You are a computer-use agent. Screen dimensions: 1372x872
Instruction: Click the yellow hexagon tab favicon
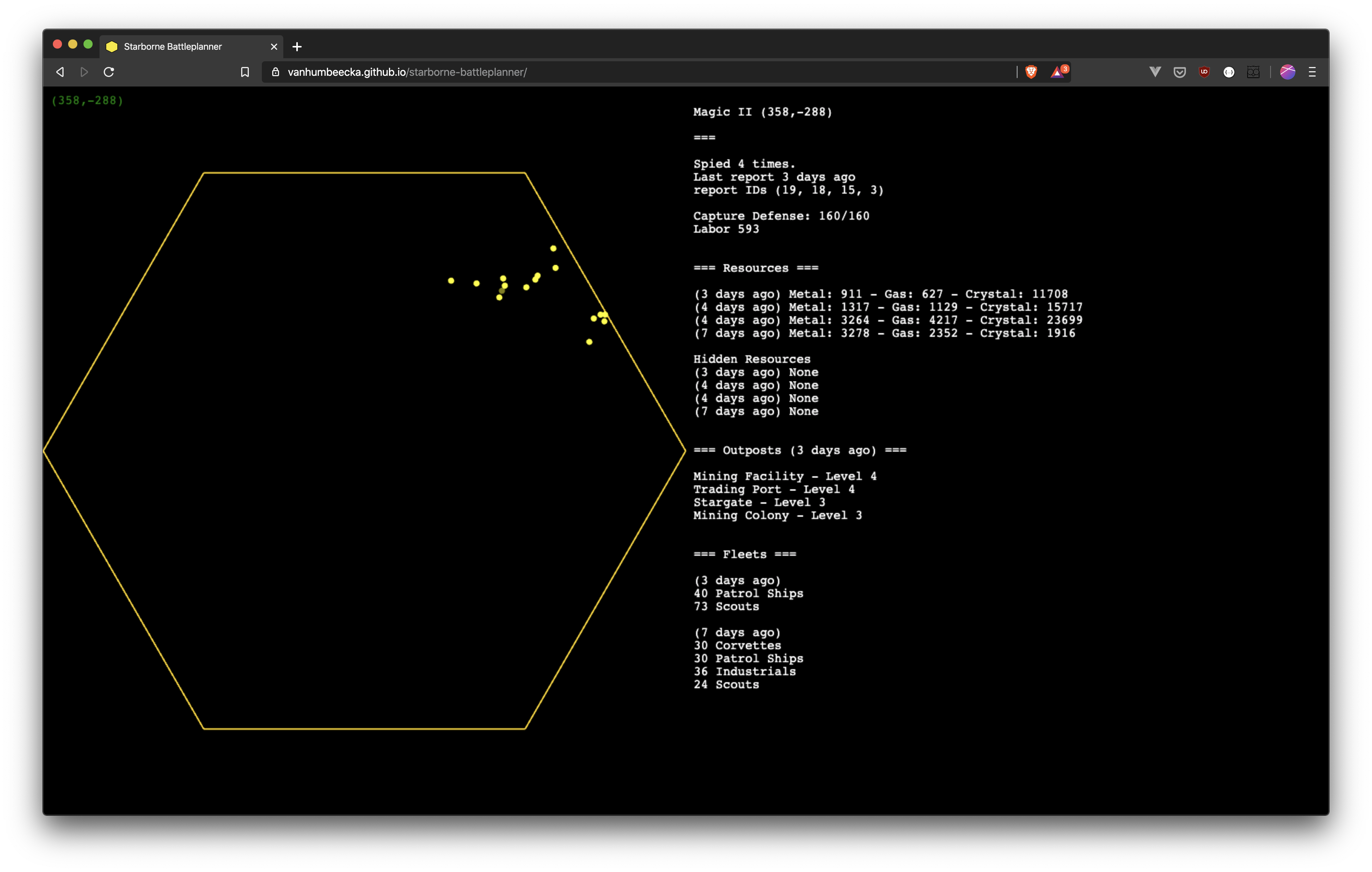click(x=112, y=47)
